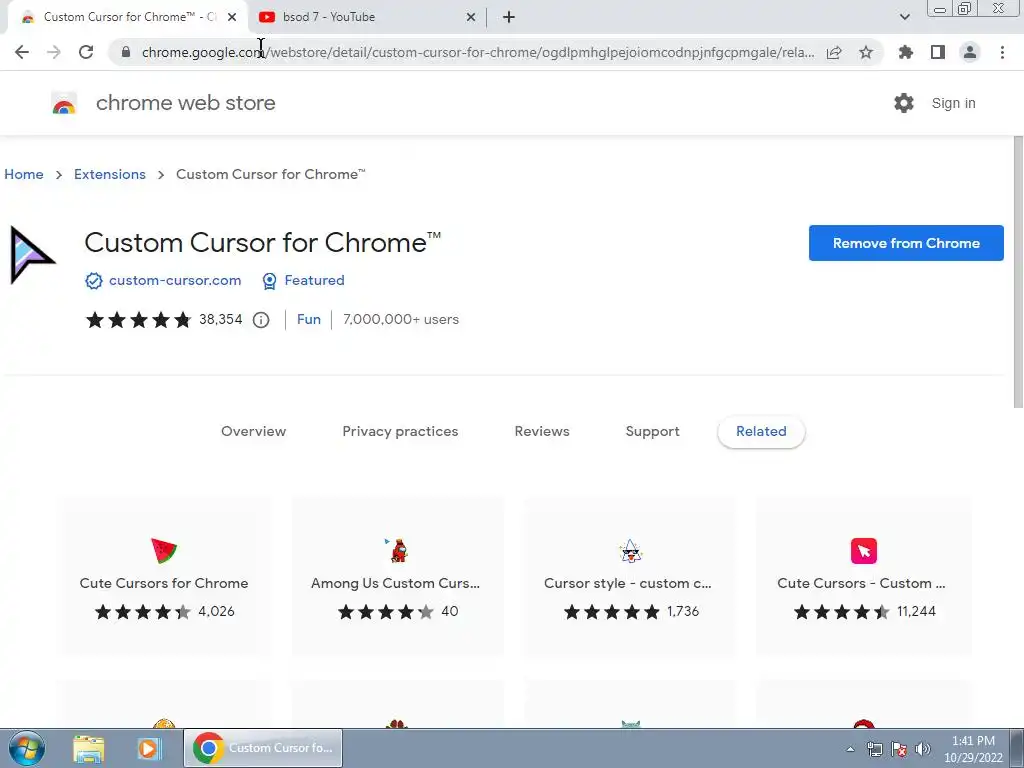Click the Sign in link
Image resolution: width=1024 pixels, height=768 pixels.
pos(953,103)
